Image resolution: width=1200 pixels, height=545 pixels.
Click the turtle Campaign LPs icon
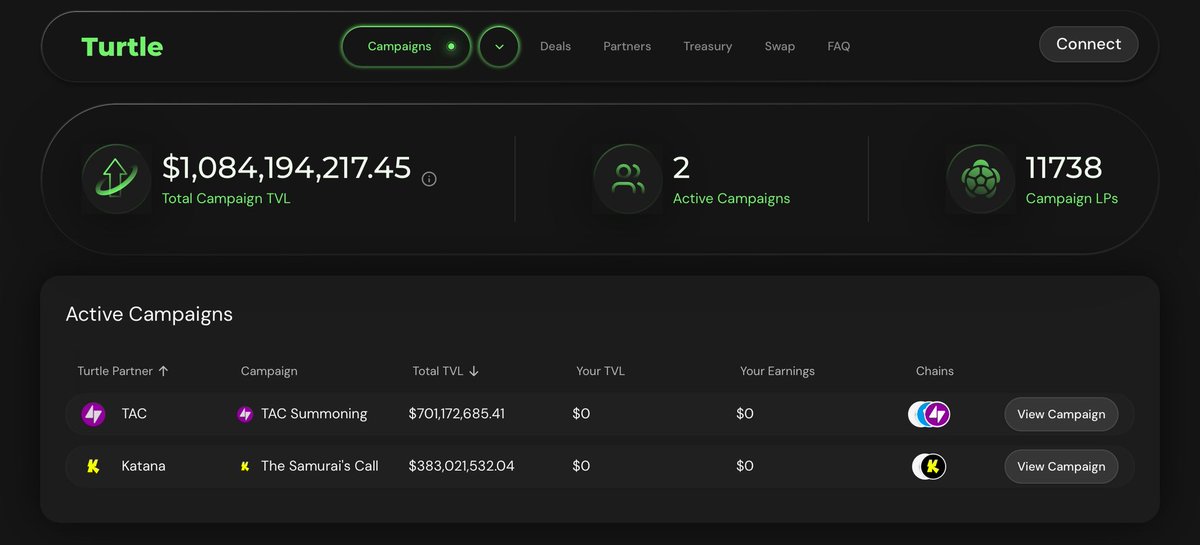click(980, 179)
